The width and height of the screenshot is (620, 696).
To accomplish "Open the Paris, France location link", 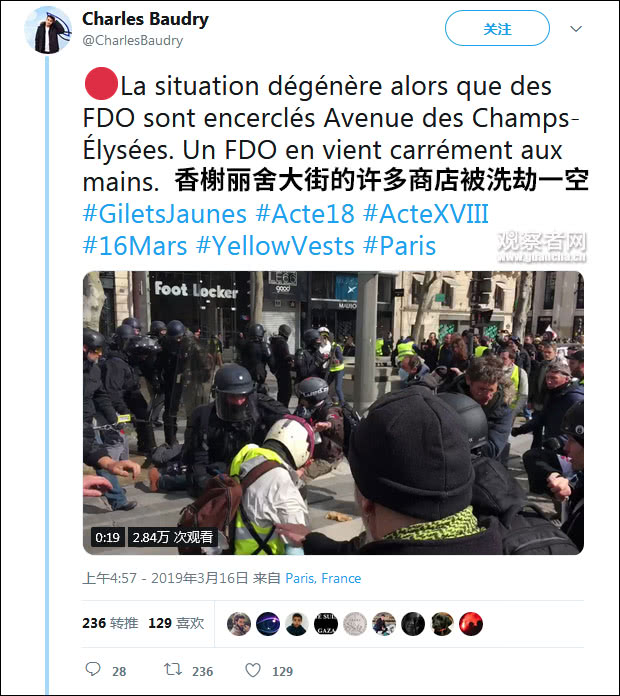I will tap(323, 578).
